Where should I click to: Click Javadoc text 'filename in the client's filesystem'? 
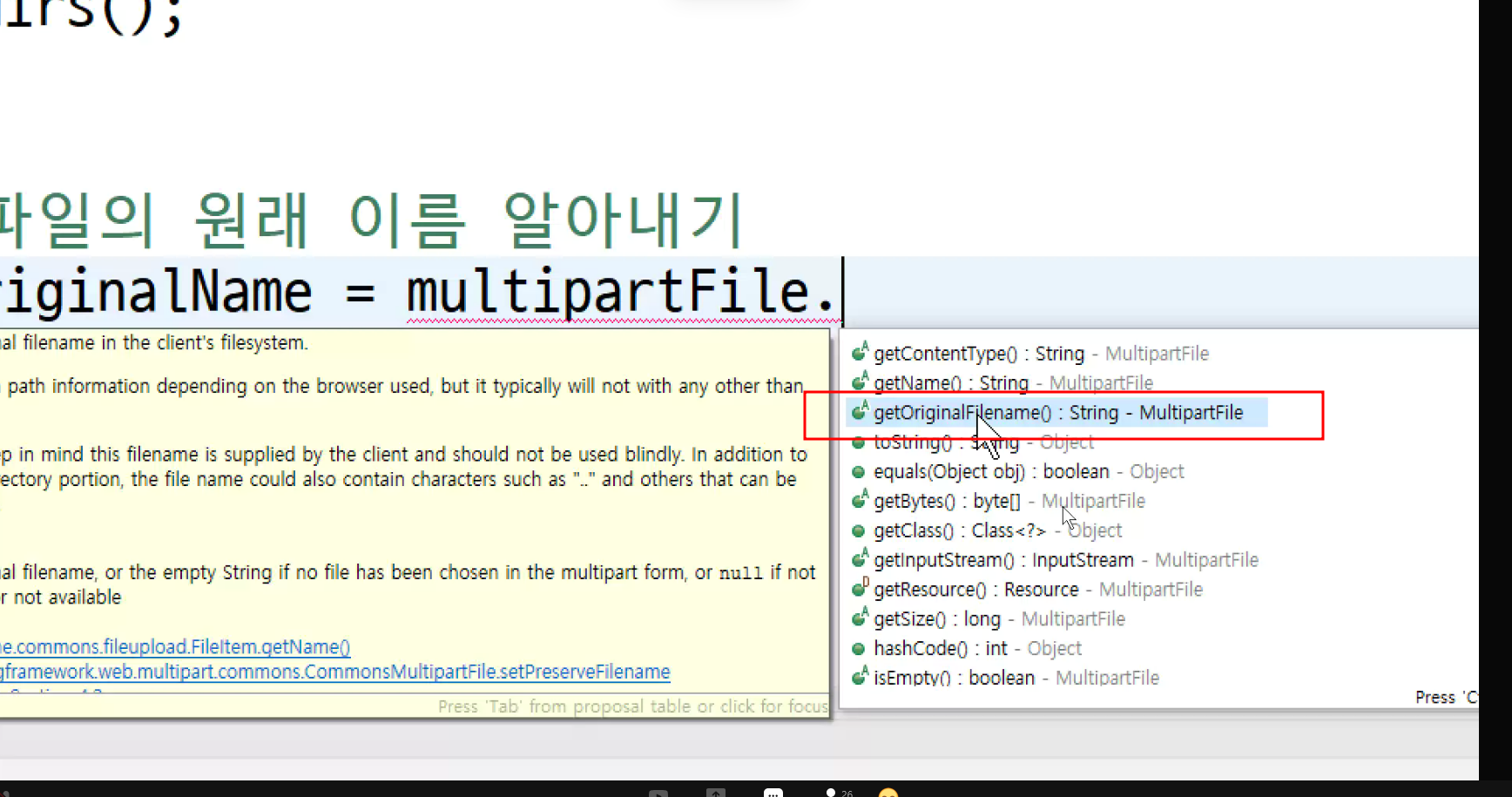pos(154,343)
